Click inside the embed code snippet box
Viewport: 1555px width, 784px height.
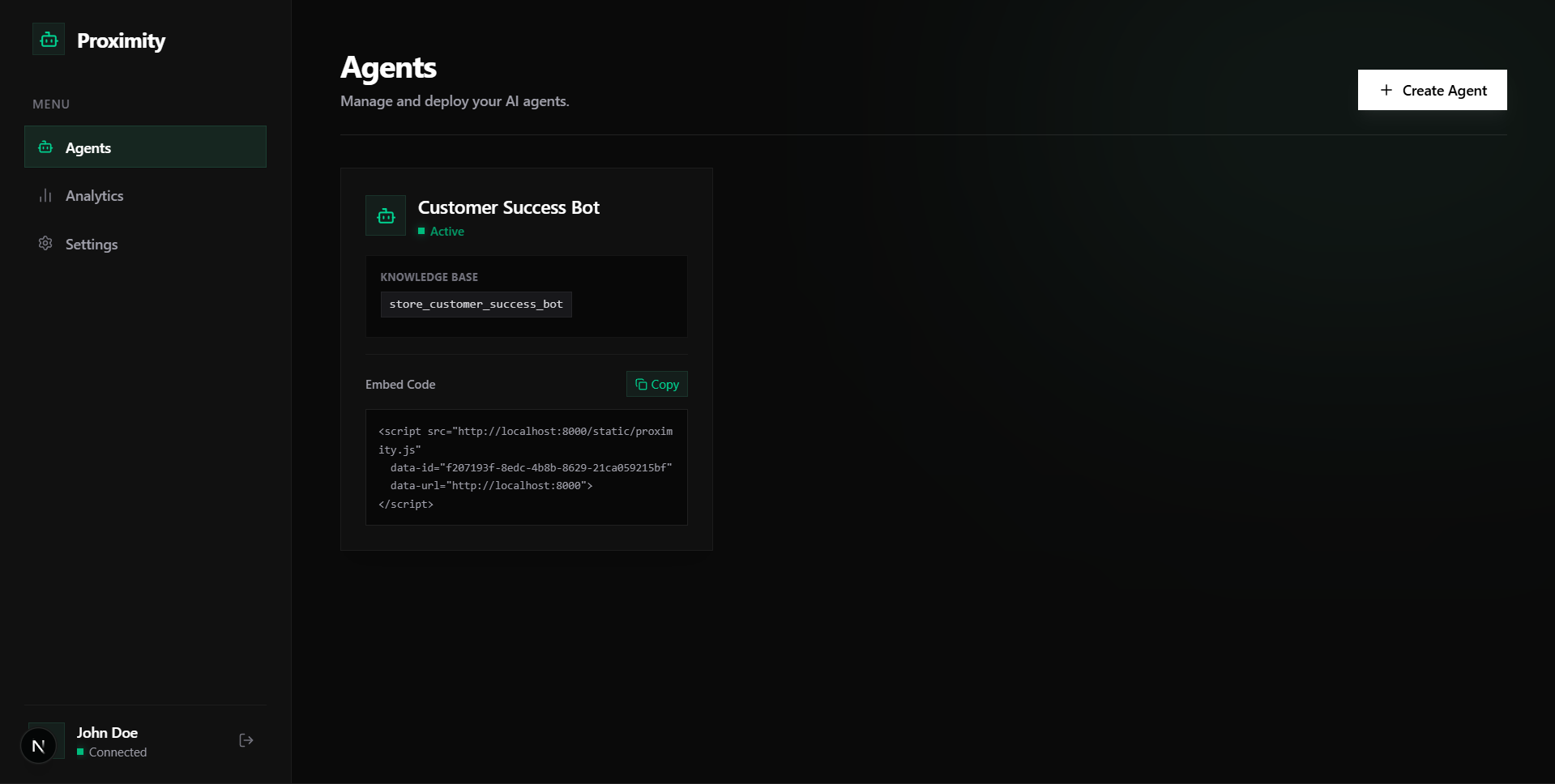click(x=526, y=467)
